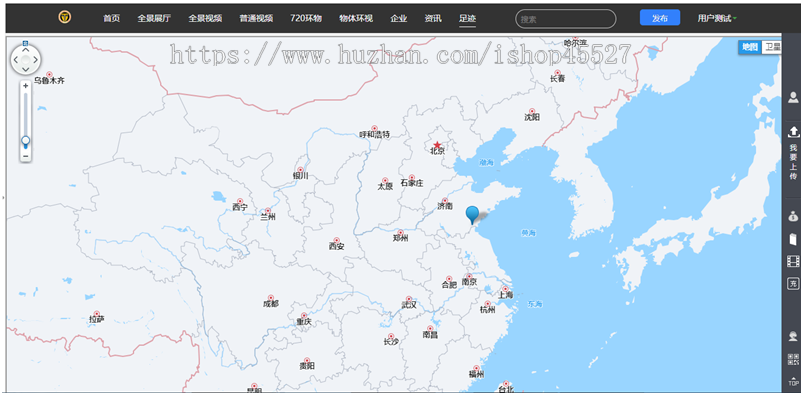Click the zoom slider handle
803x395 pixels.
(x=25, y=140)
